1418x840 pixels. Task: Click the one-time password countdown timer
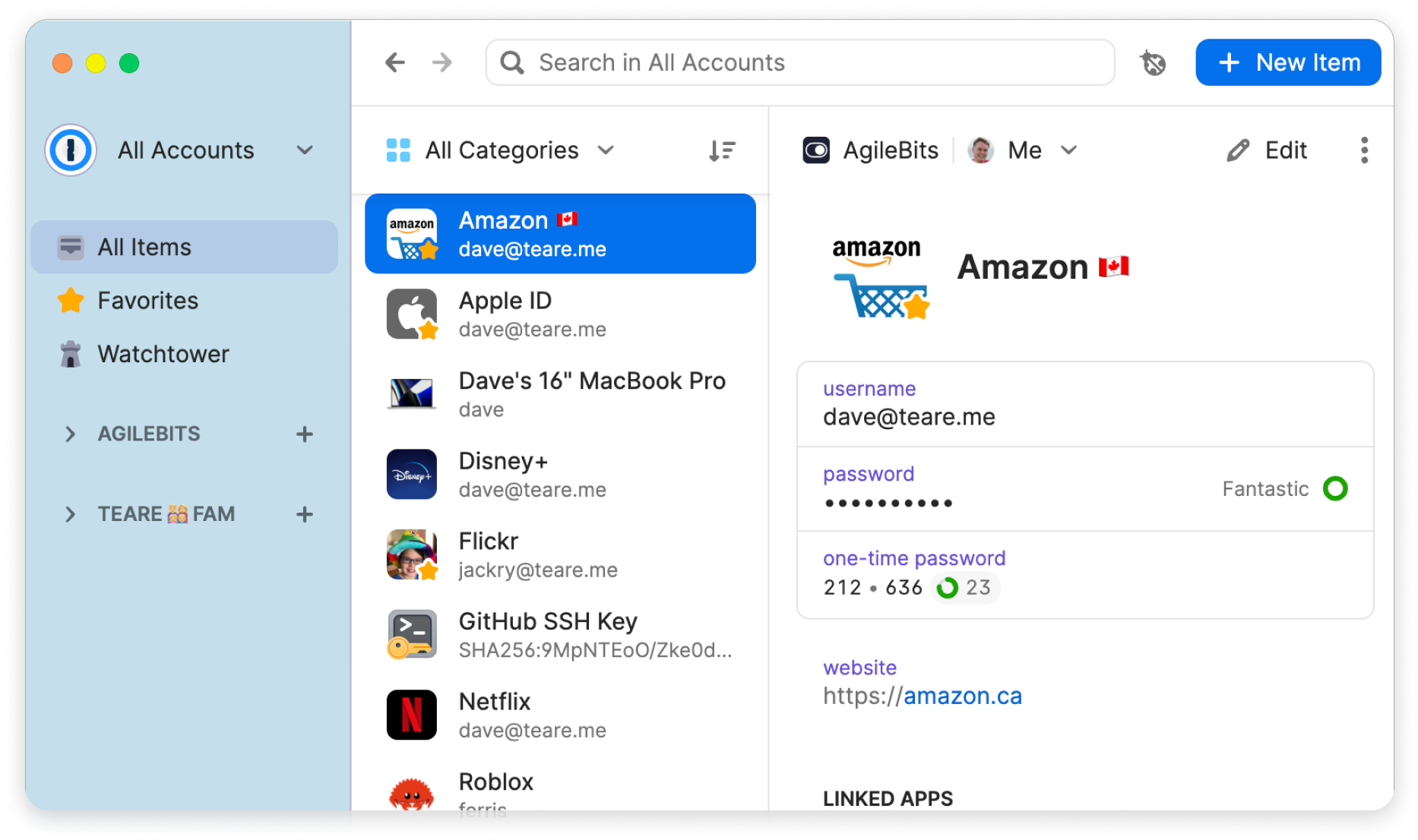964,587
